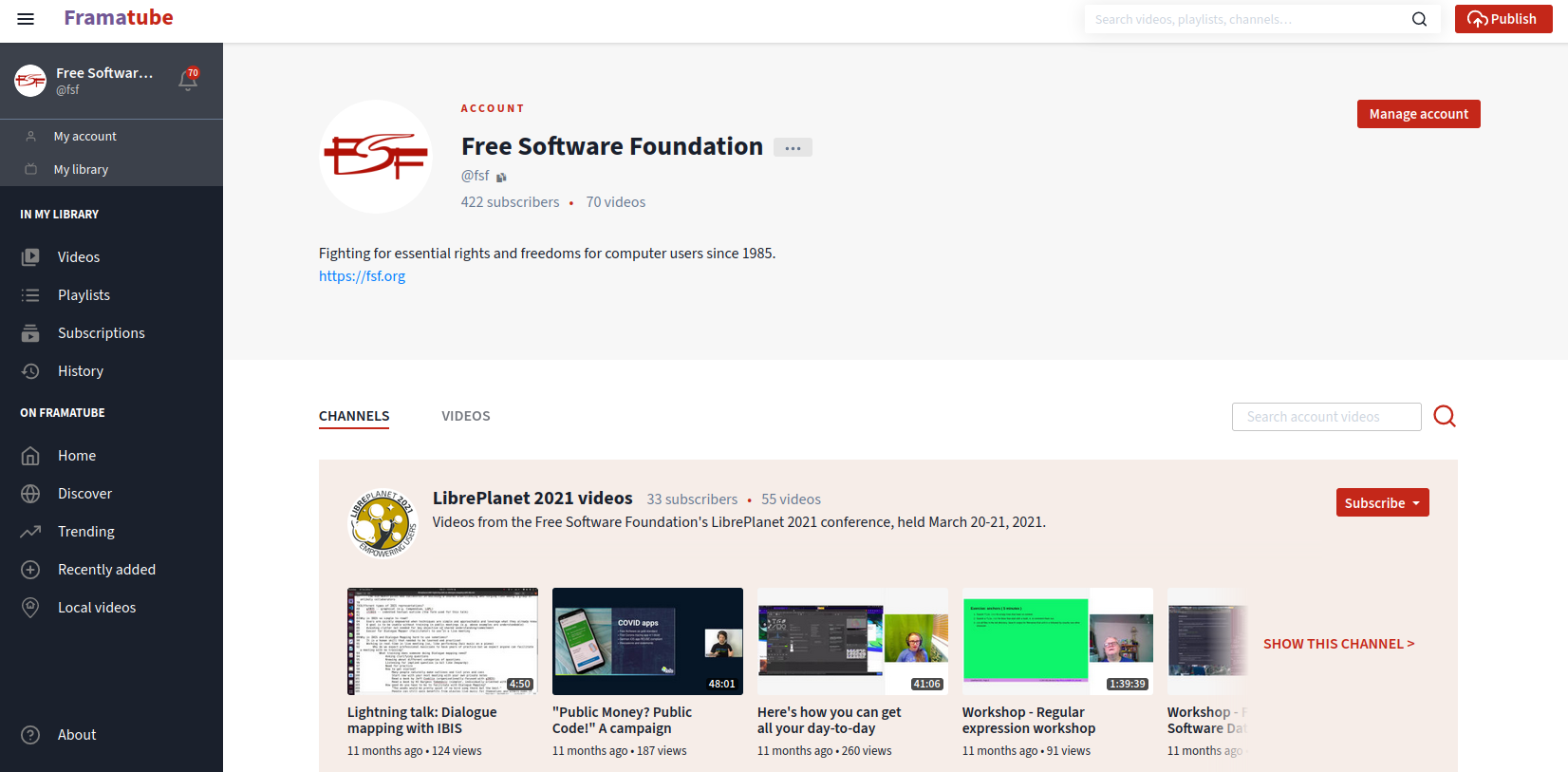Open the hamburger menu icon
Image resolution: width=1568 pixels, height=772 pixels.
[x=26, y=19]
